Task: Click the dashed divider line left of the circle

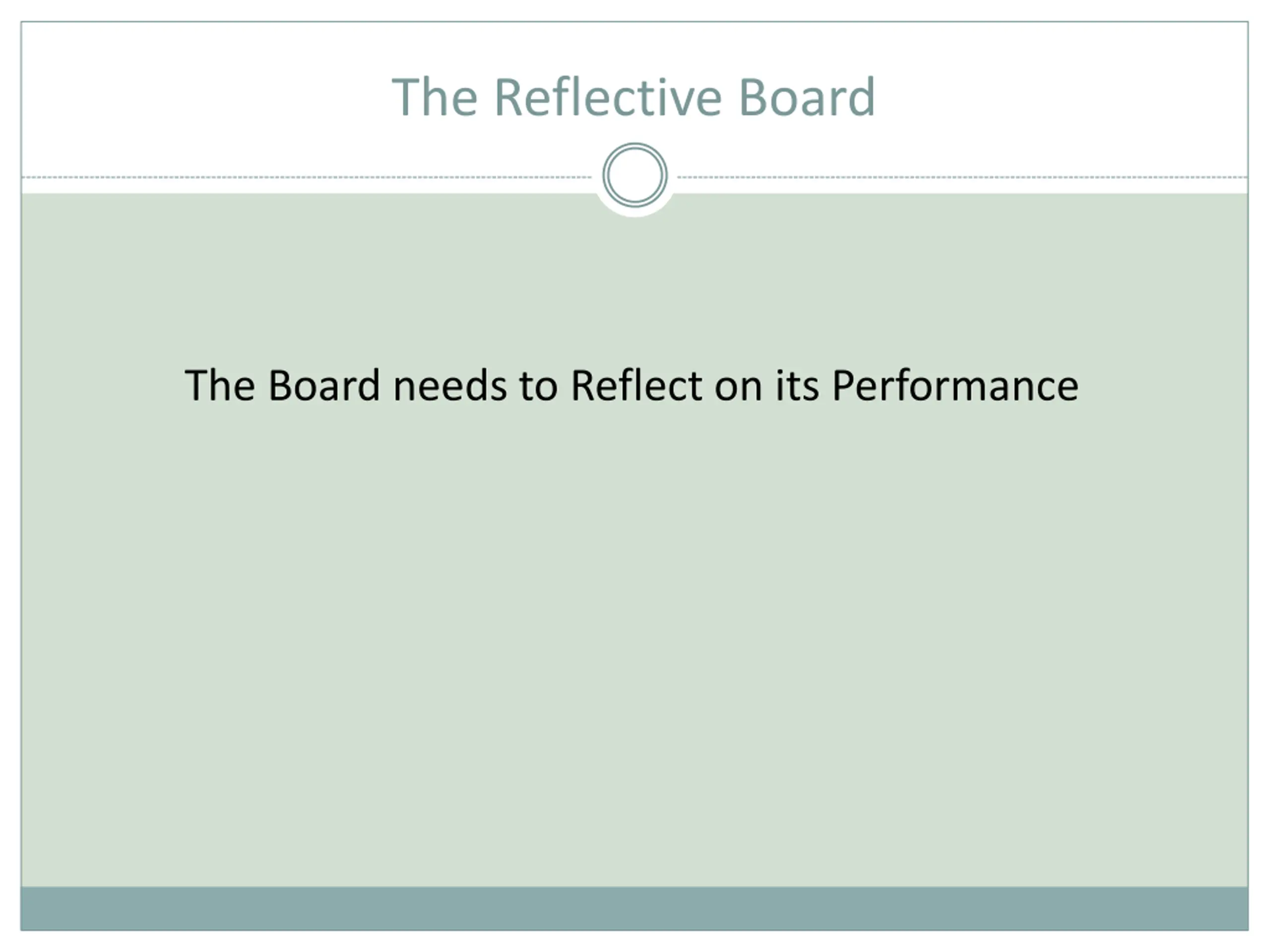Action: 307,178
